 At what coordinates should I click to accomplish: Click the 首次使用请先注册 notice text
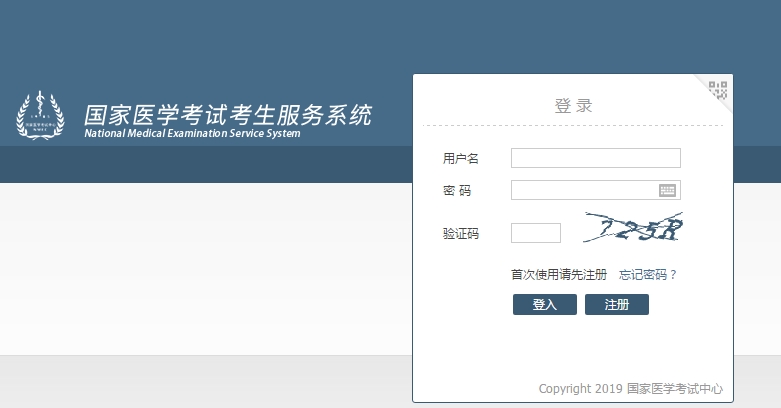558,274
